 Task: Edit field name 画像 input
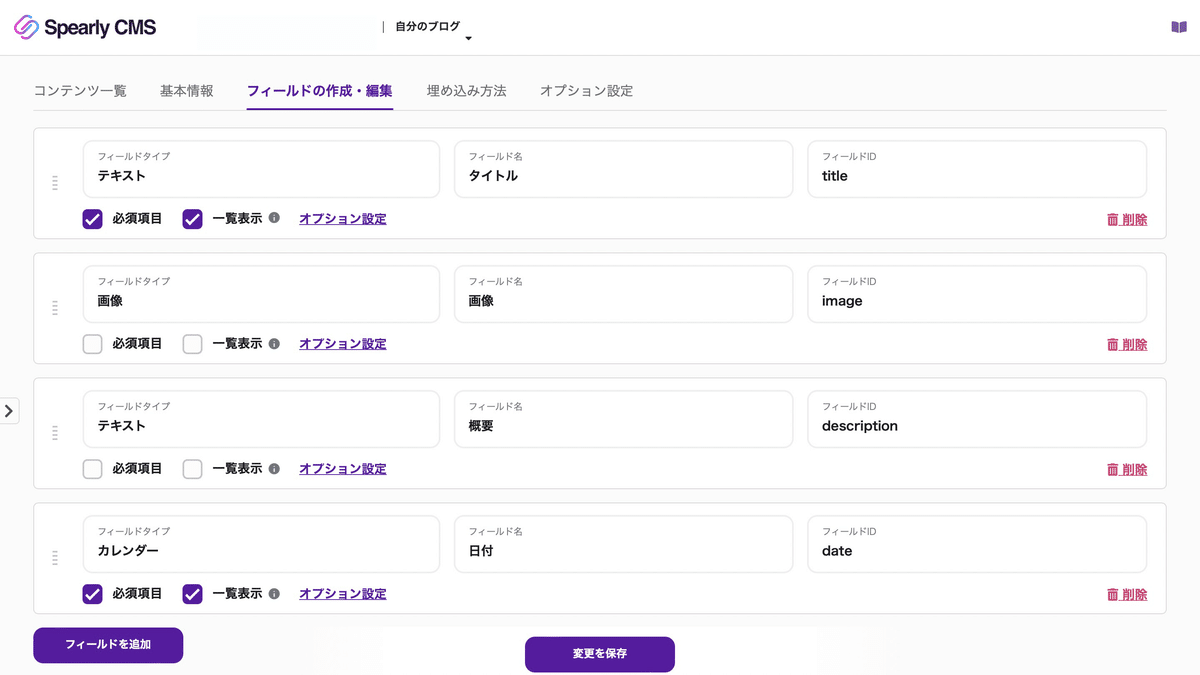[624, 294]
